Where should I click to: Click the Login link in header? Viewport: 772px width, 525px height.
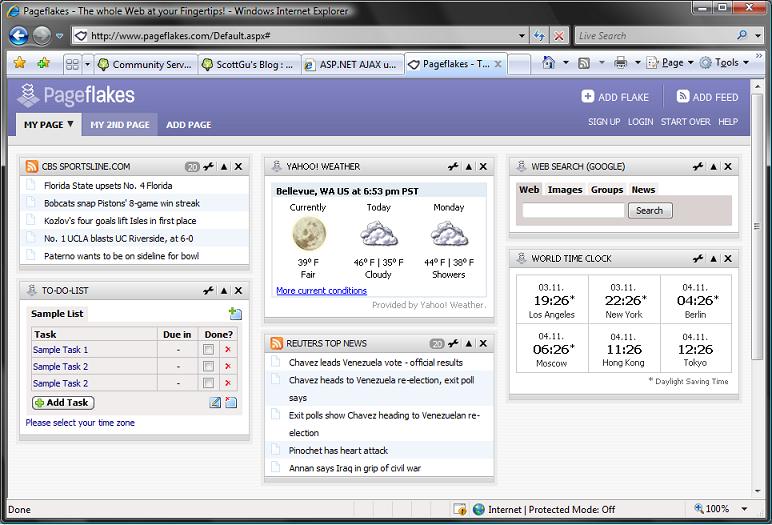tap(640, 122)
